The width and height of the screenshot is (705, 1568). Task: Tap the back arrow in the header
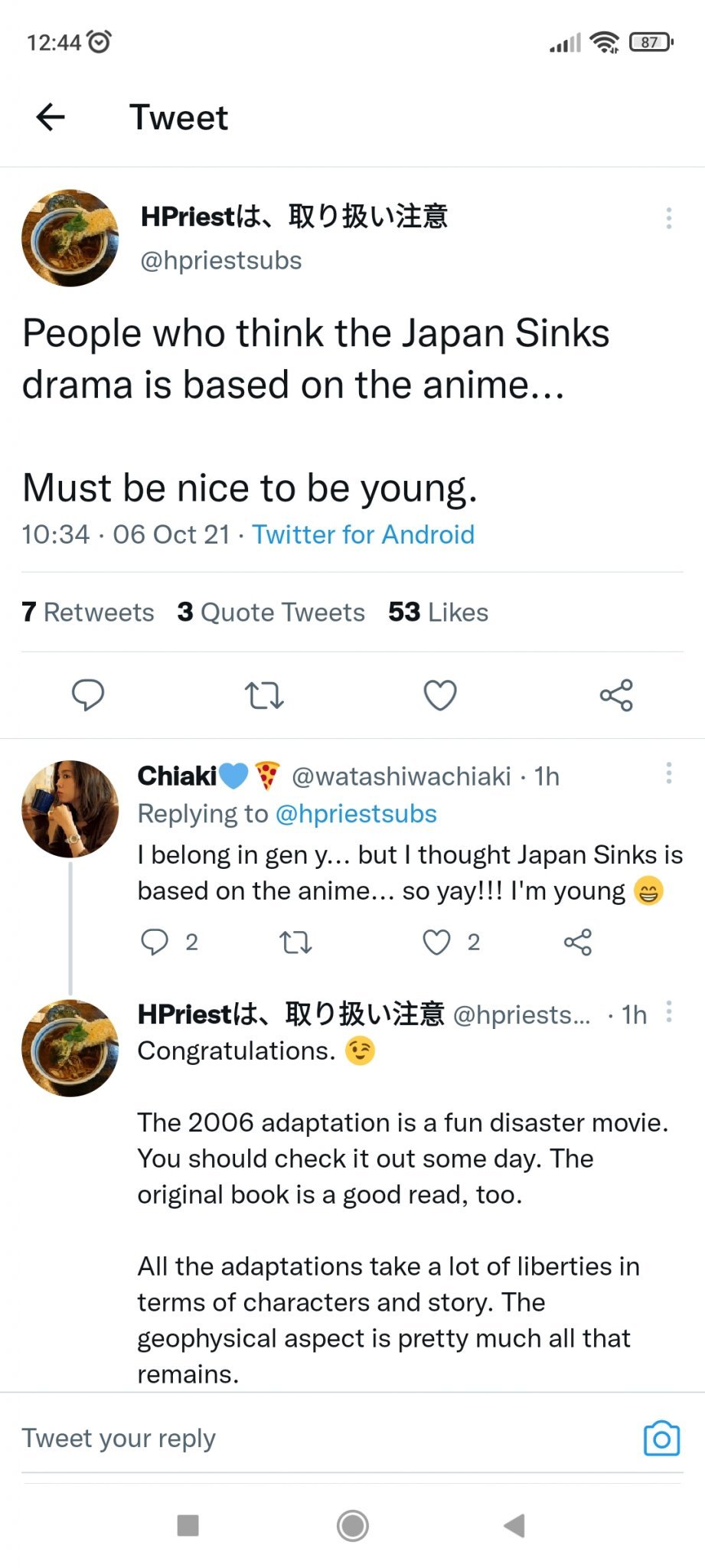point(51,117)
